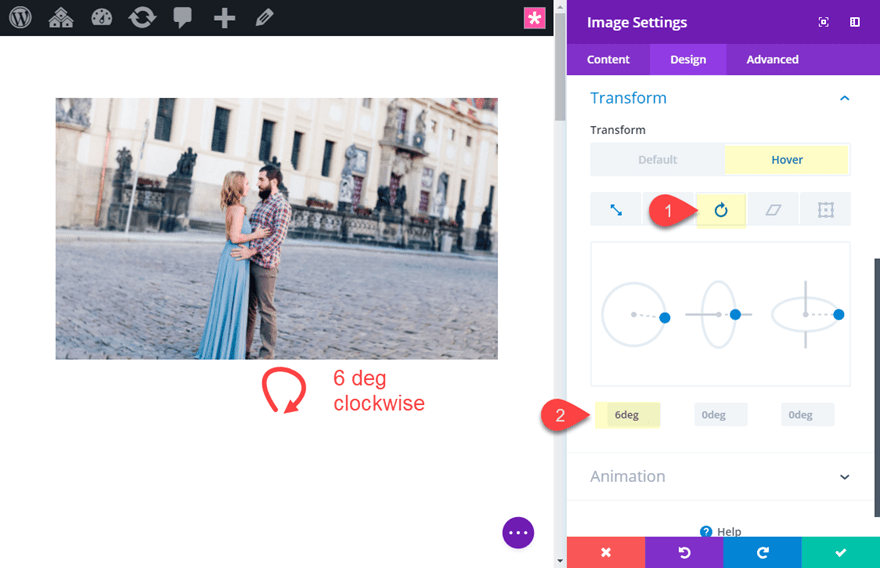Click the pink asterisk icon
This screenshot has width=880, height=568.
(x=535, y=18)
